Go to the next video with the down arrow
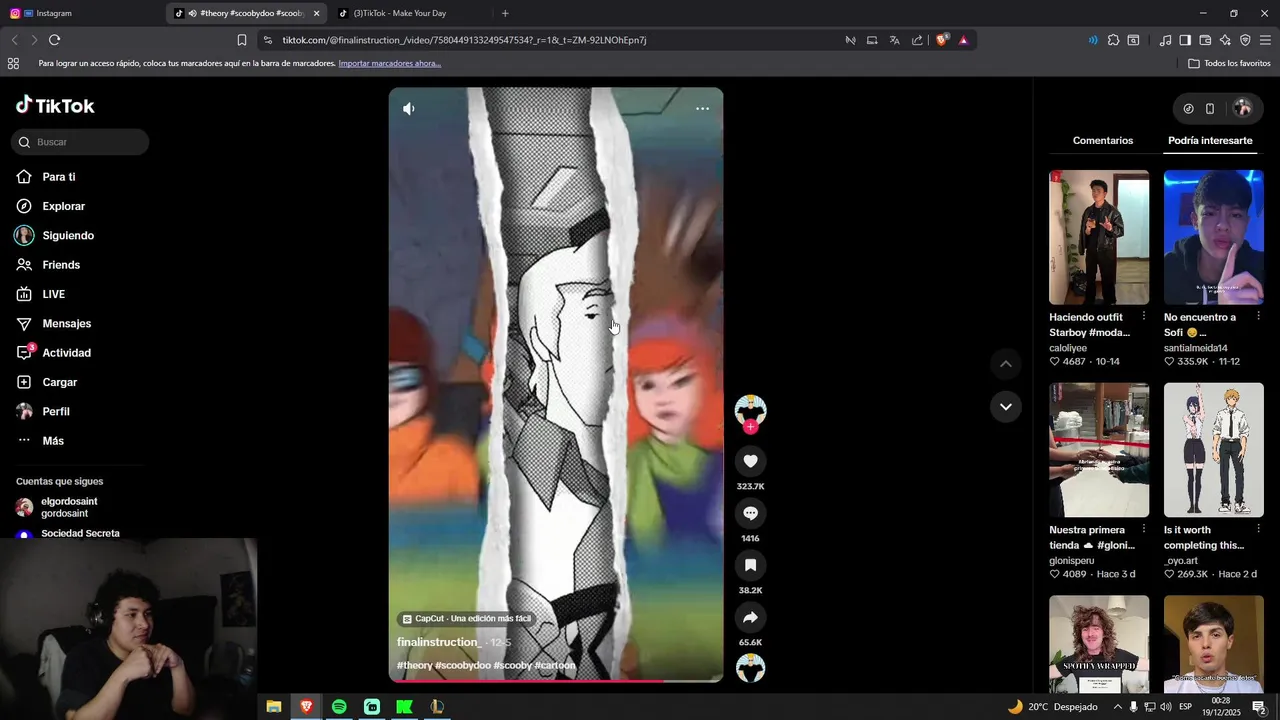Viewport: 1280px width, 720px height. point(1005,406)
